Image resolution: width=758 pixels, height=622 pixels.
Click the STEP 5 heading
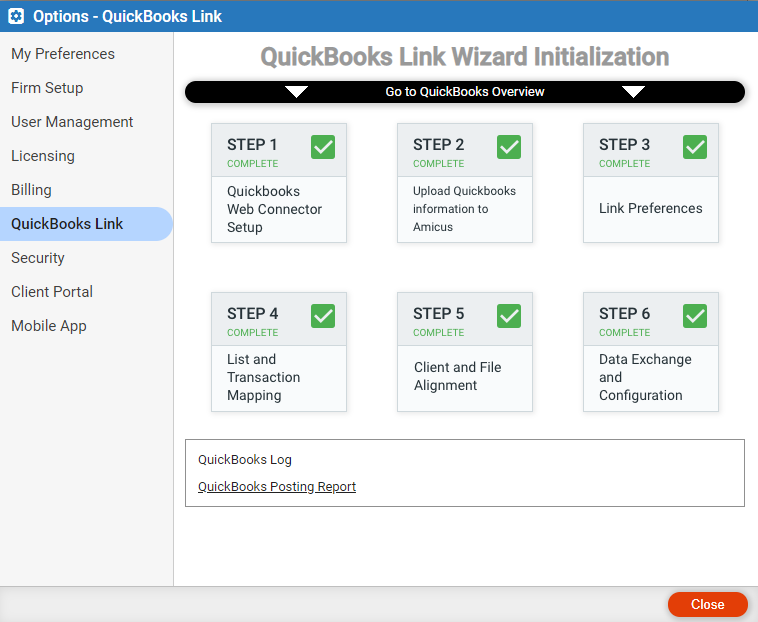(438, 314)
